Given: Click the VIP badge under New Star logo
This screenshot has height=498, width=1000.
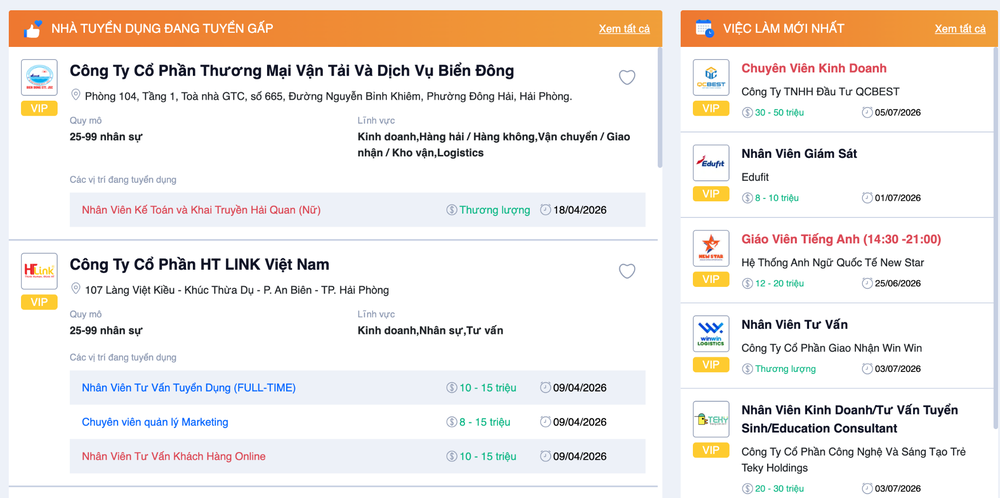Looking at the screenshot, I should pos(711,279).
